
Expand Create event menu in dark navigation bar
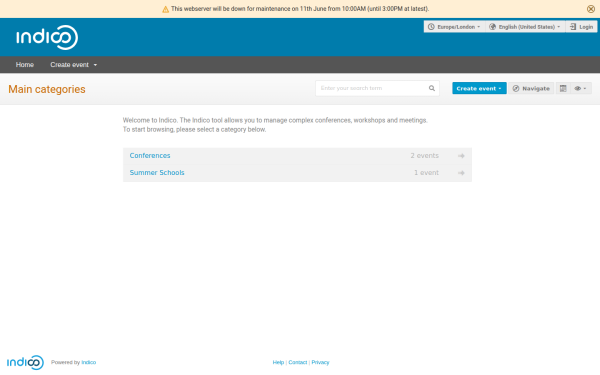(x=73, y=65)
